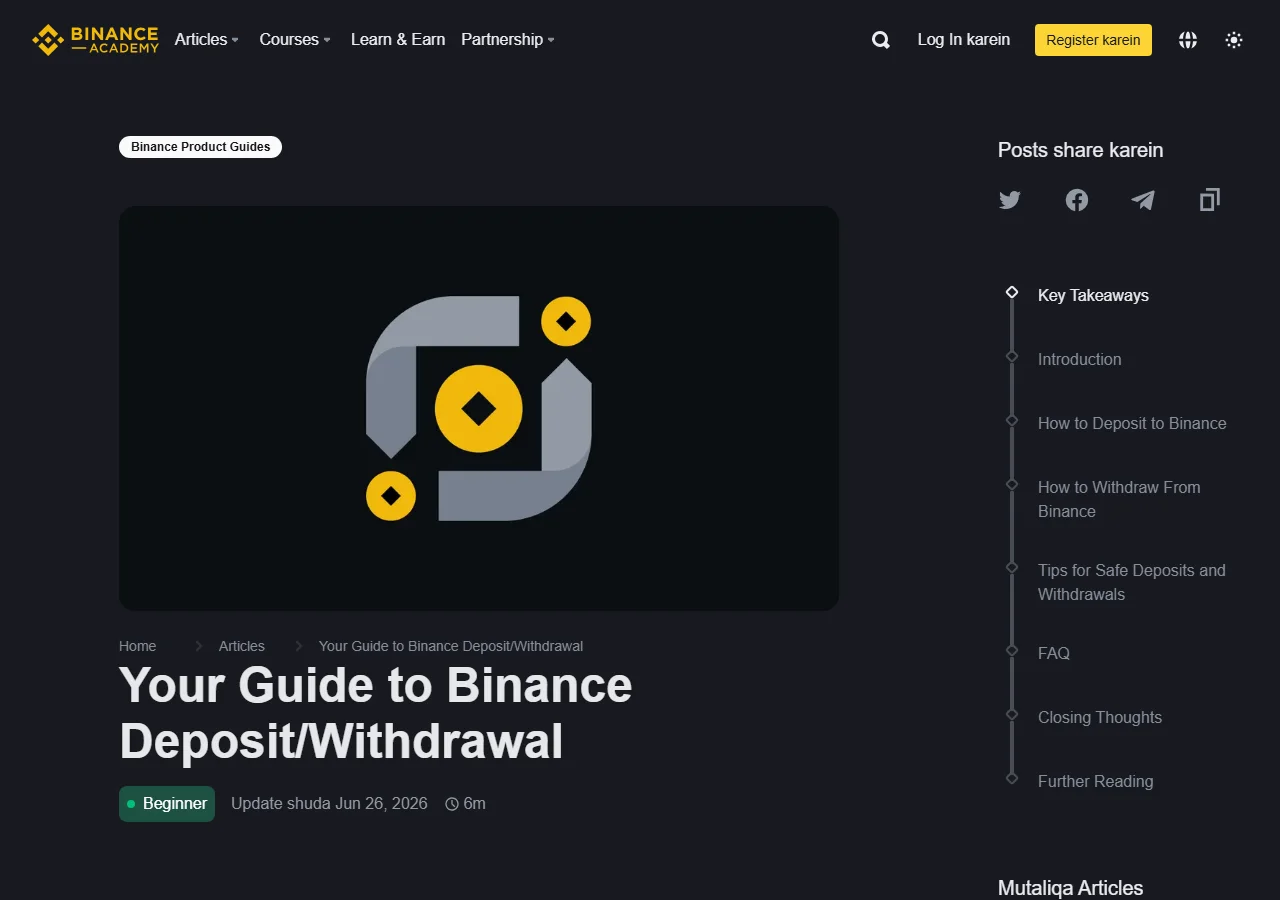Jump to Closing Thoughts section
The height and width of the screenshot is (900, 1280).
(1100, 718)
